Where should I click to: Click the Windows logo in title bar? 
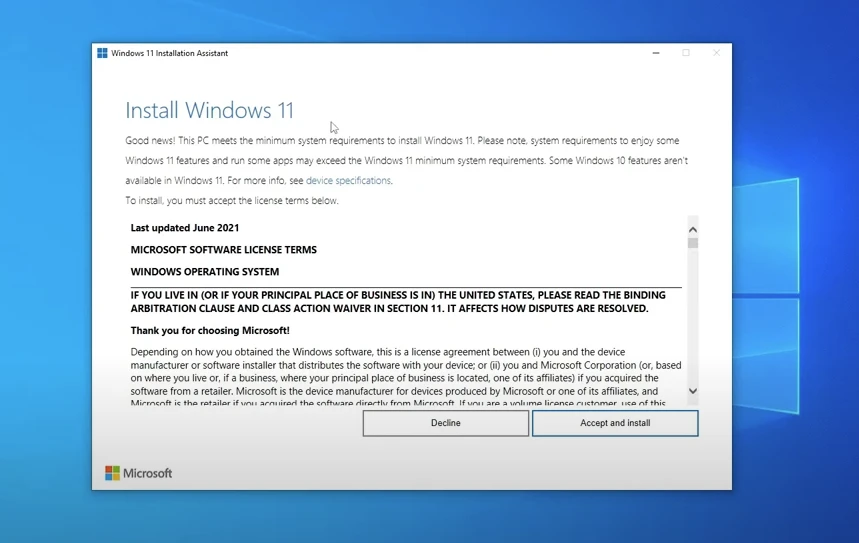102,53
